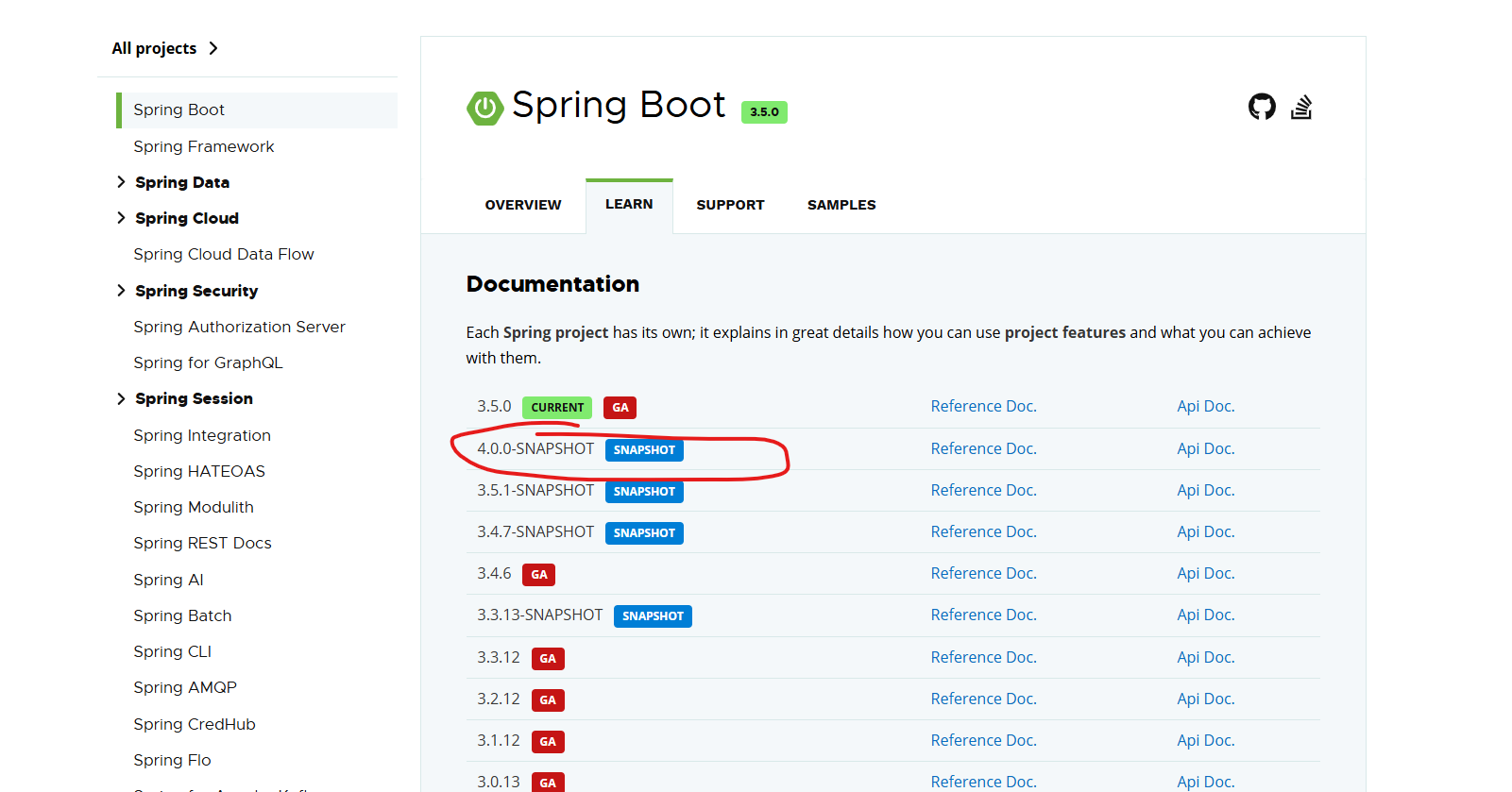This screenshot has width=1512, height=792.
Task: Open Reference Doc. for version 3.5.0
Action: click(983, 407)
